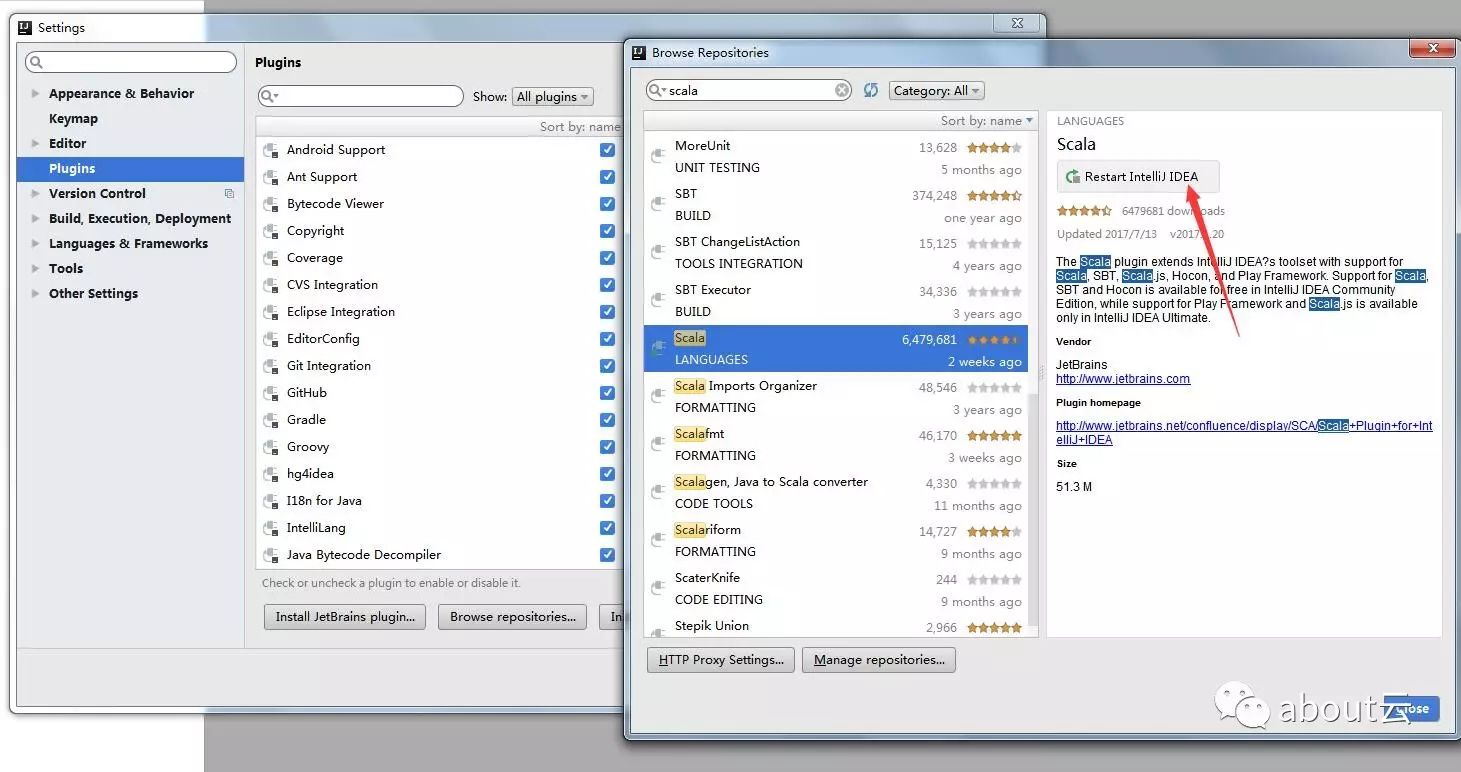Image resolution: width=1461 pixels, height=772 pixels.
Task: Select the Scala plugin row
Action: 836,349
